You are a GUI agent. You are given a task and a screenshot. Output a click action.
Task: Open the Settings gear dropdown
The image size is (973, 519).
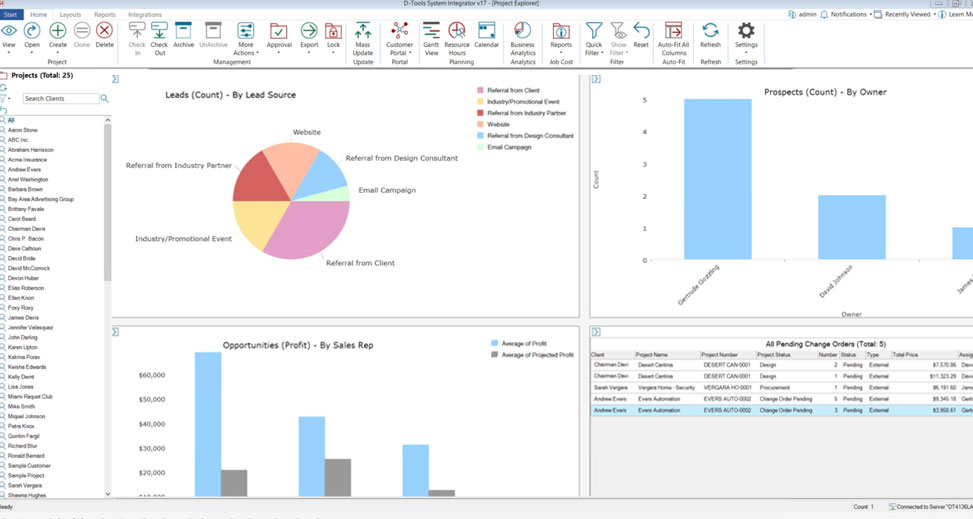pyautogui.click(x=746, y=38)
